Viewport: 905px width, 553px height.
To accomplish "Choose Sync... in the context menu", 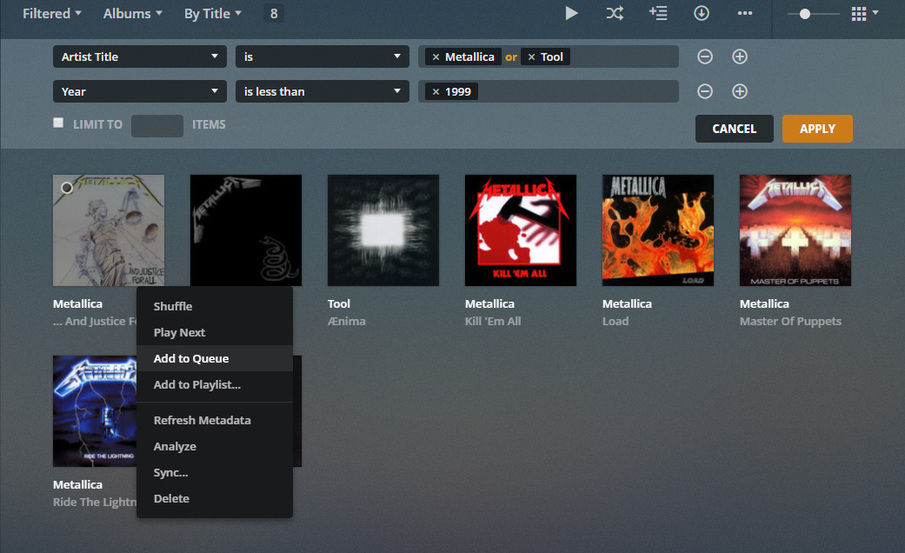I will tap(215, 472).
